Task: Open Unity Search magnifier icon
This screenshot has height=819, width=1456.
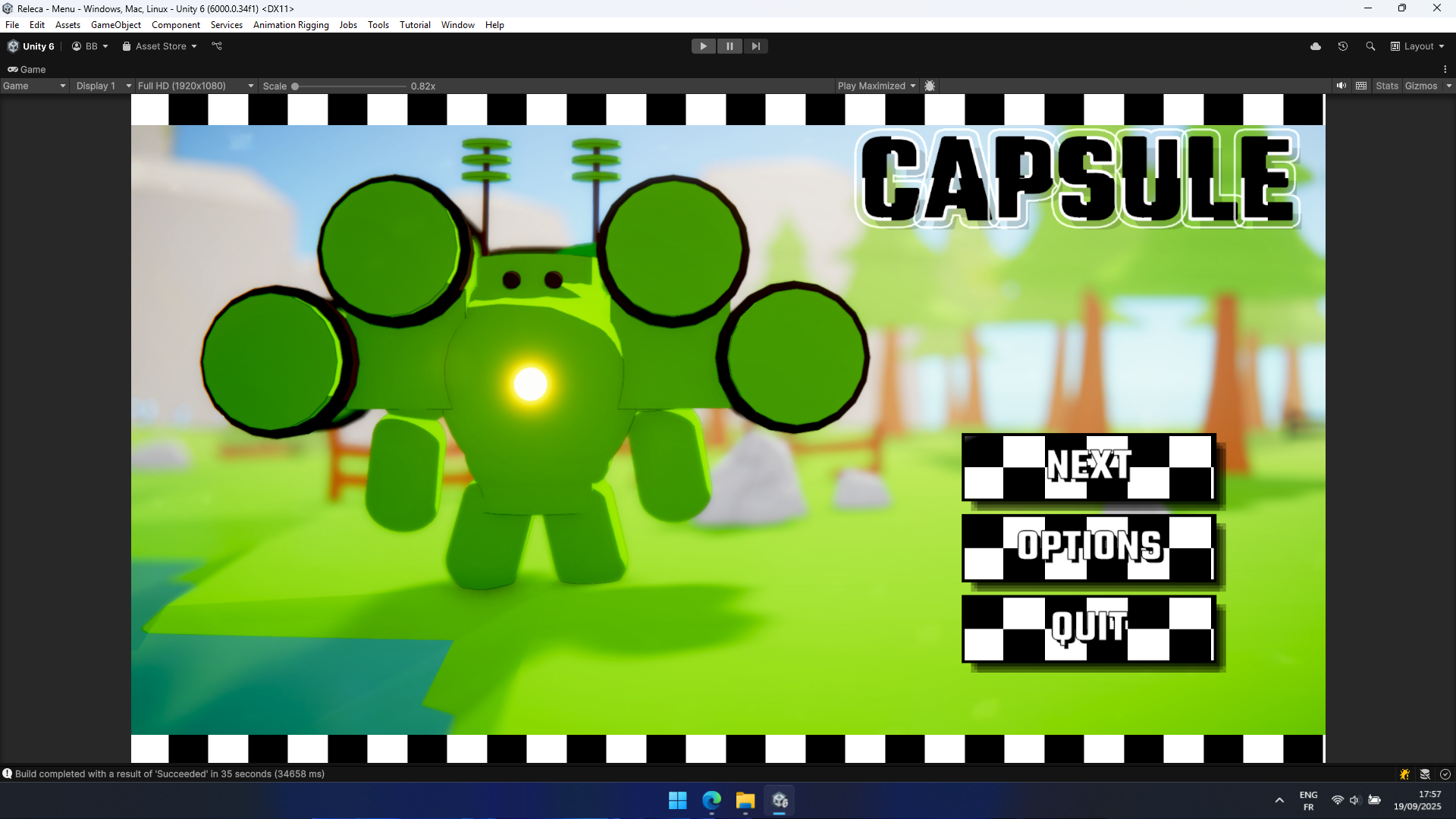Action: click(x=1370, y=46)
